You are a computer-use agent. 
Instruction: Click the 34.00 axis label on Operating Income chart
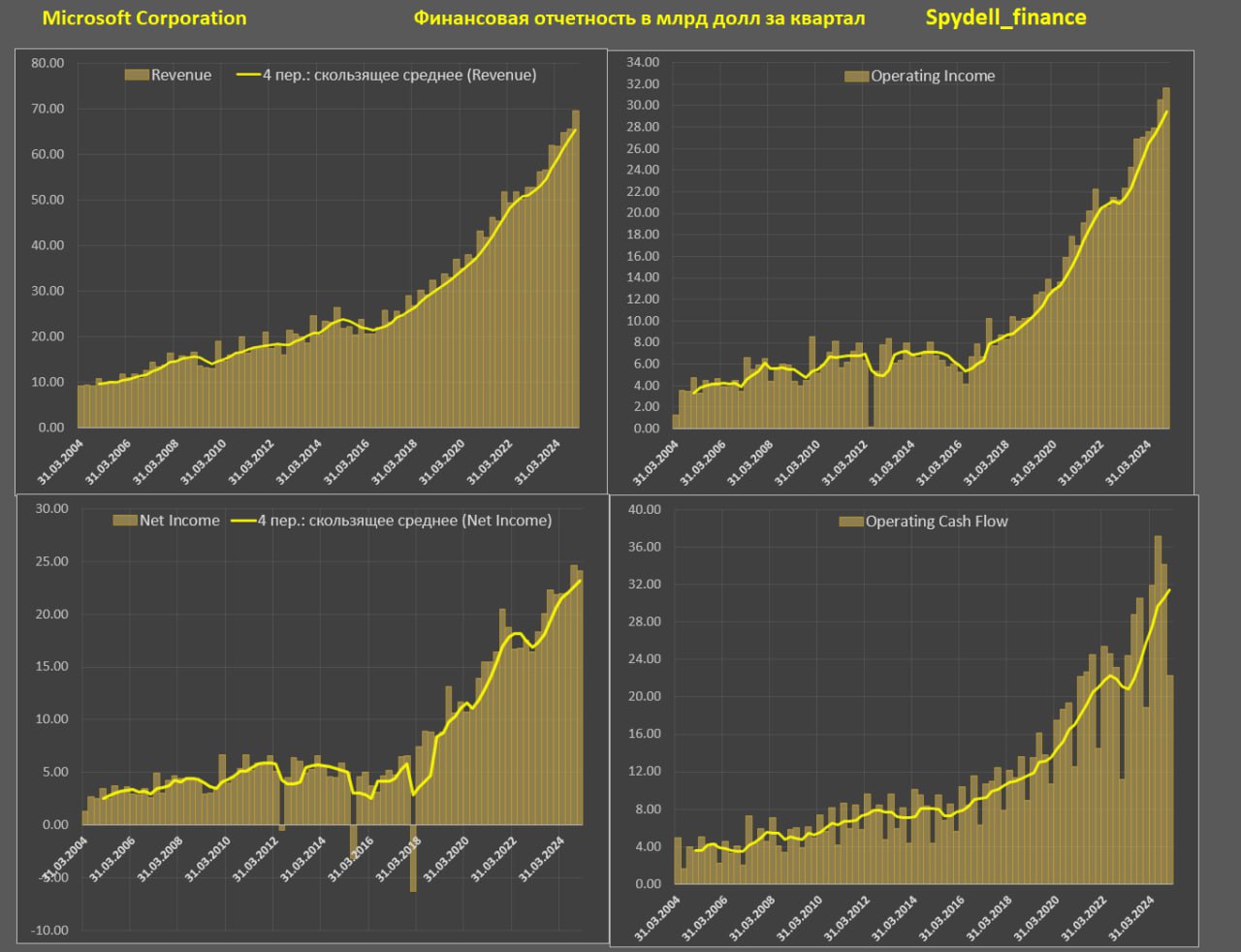(x=643, y=62)
